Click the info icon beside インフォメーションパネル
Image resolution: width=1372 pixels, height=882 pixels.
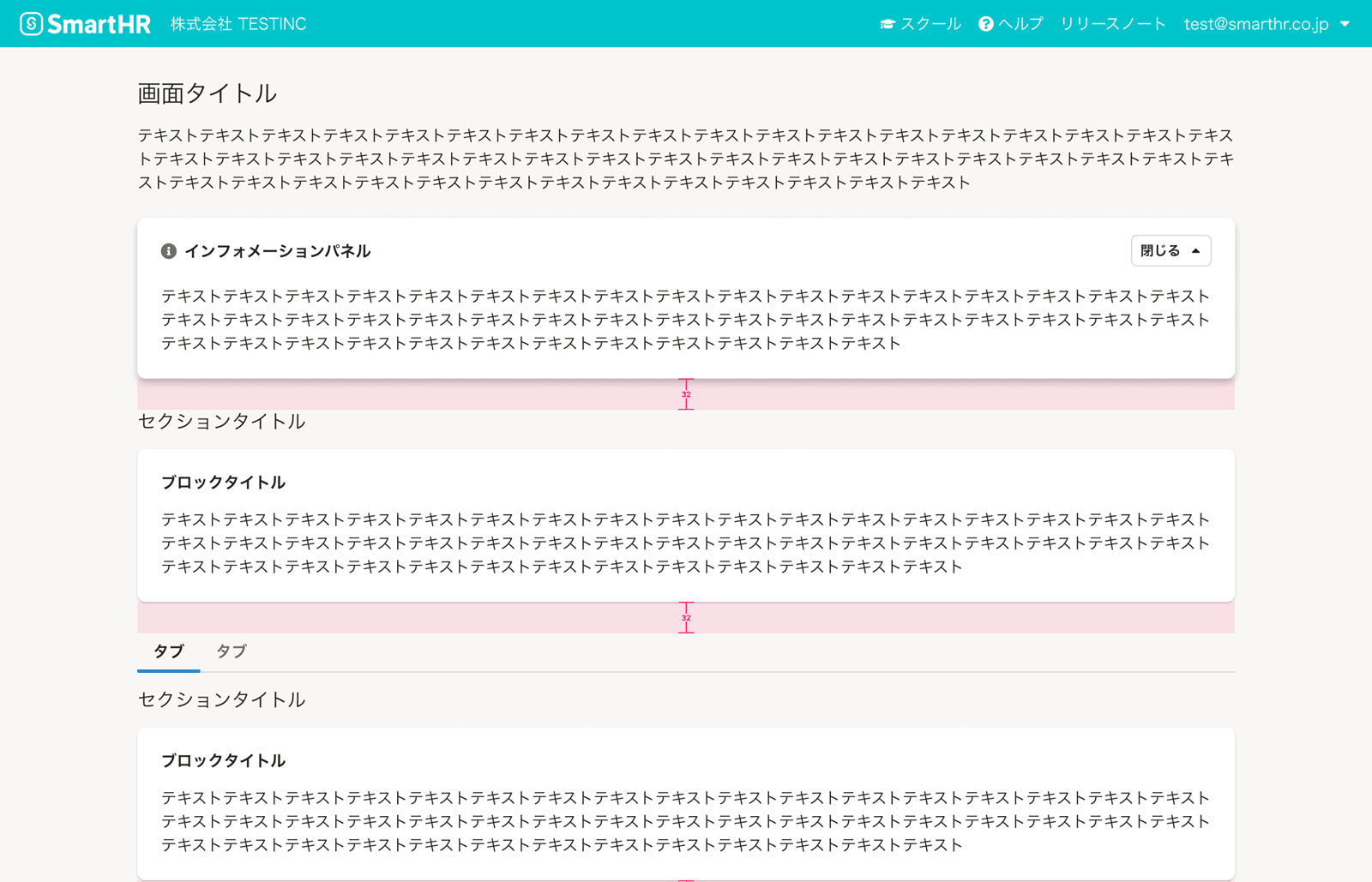(169, 251)
